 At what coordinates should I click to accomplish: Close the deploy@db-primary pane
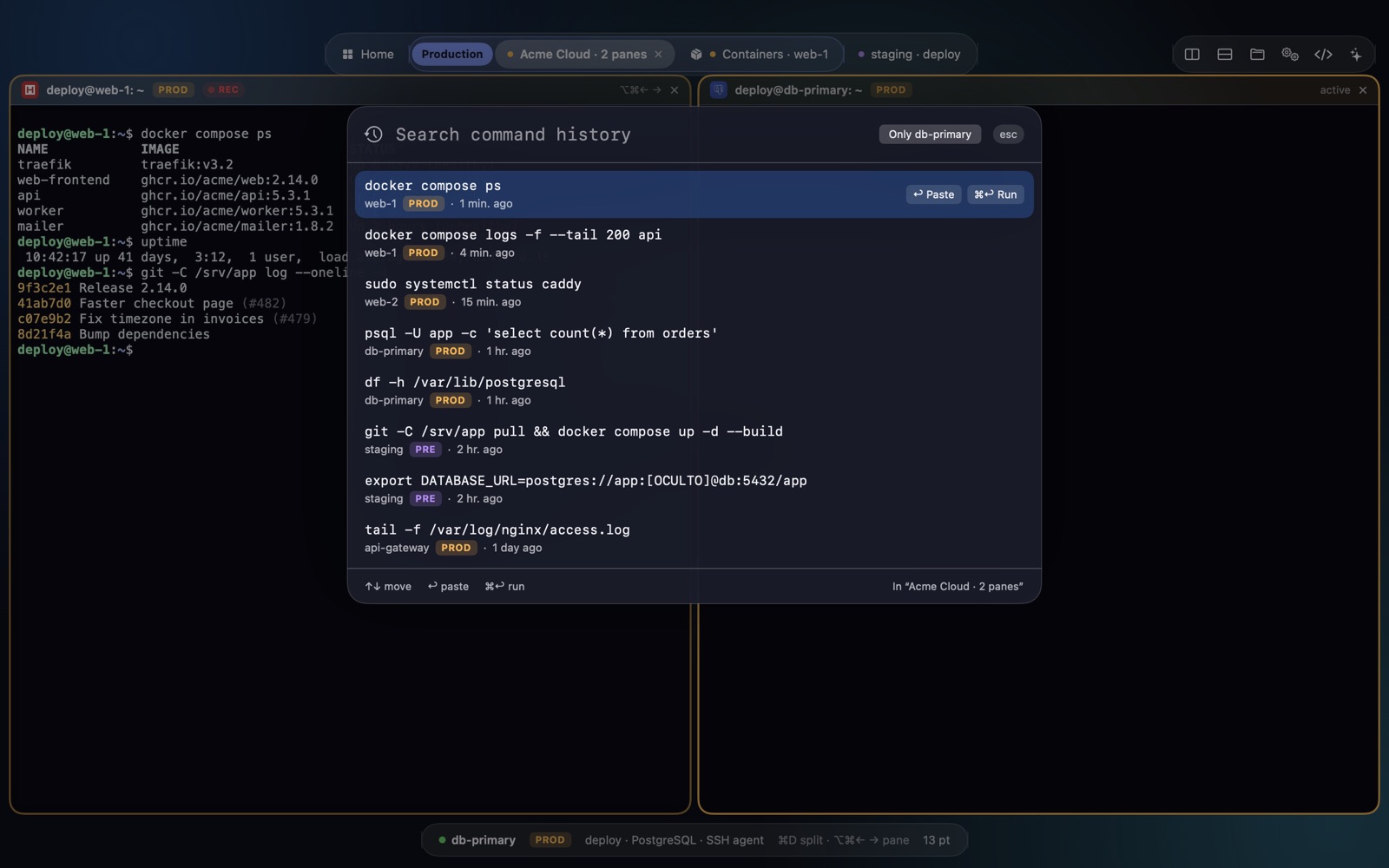point(1363,90)
